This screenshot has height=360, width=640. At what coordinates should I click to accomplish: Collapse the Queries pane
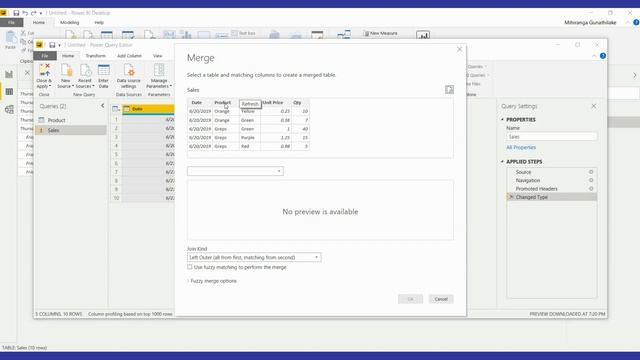(x=102, y=106)
